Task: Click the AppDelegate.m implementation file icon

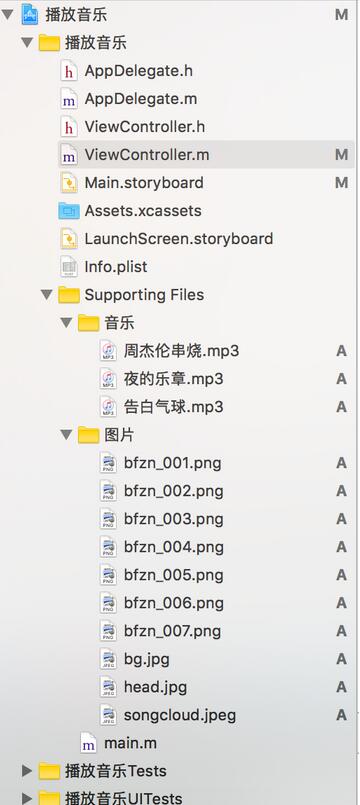Action: tap(68, 99)
